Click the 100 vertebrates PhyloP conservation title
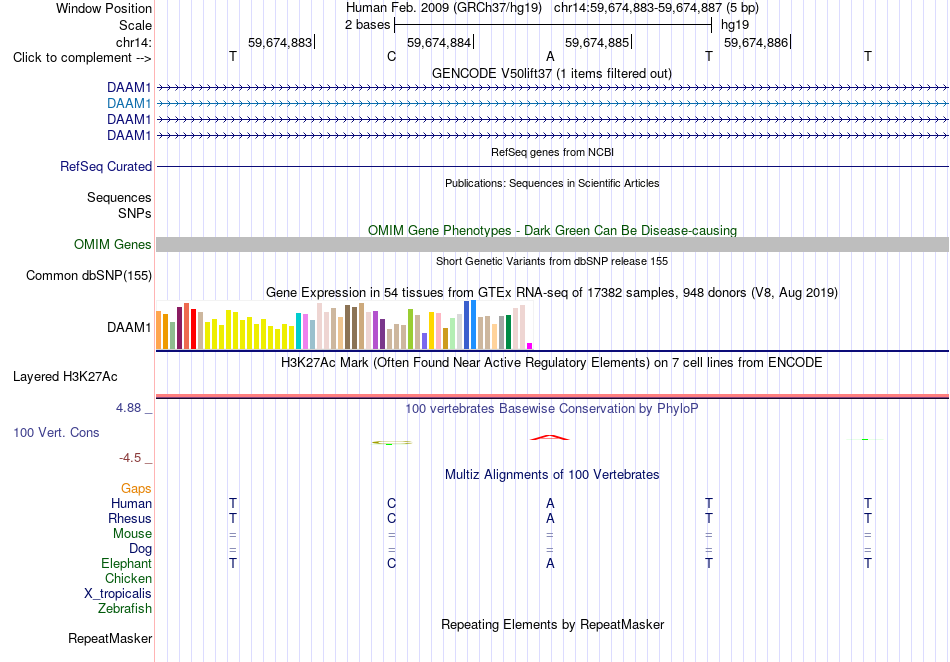 [x=552, y=408]
